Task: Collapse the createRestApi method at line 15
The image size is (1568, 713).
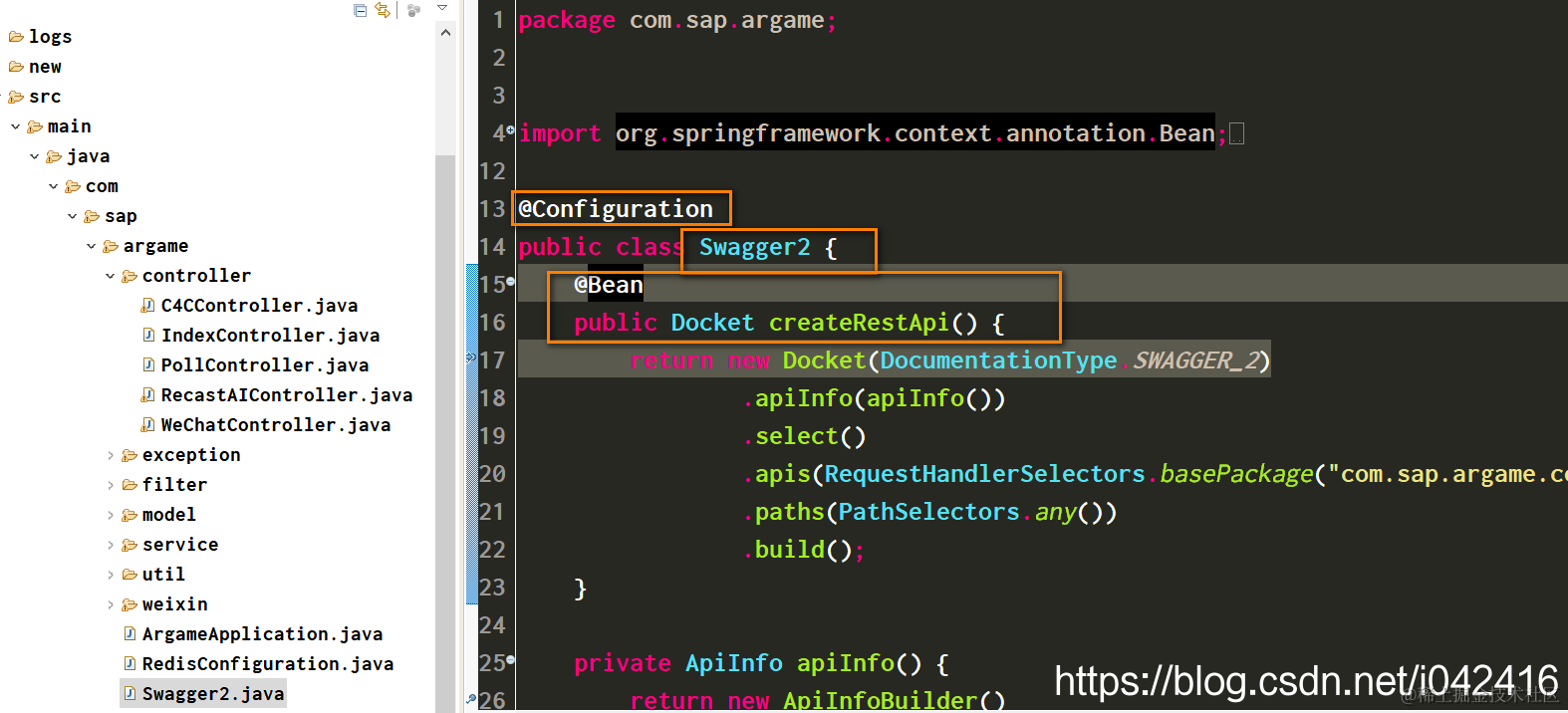Action: click(x=511, y=282)
